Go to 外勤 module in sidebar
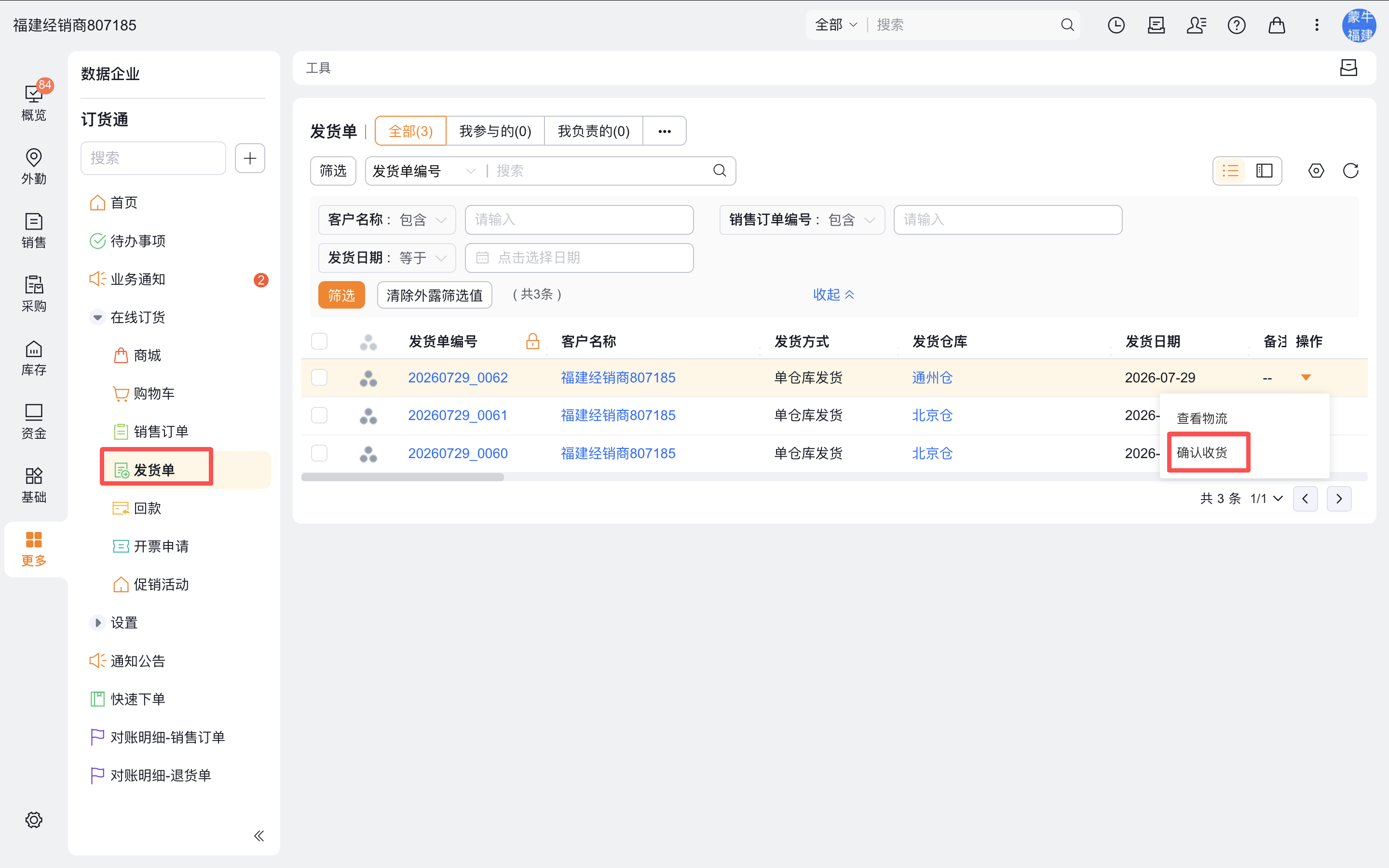This screenshot has height=868, width=1389. (x=34, y=166)
